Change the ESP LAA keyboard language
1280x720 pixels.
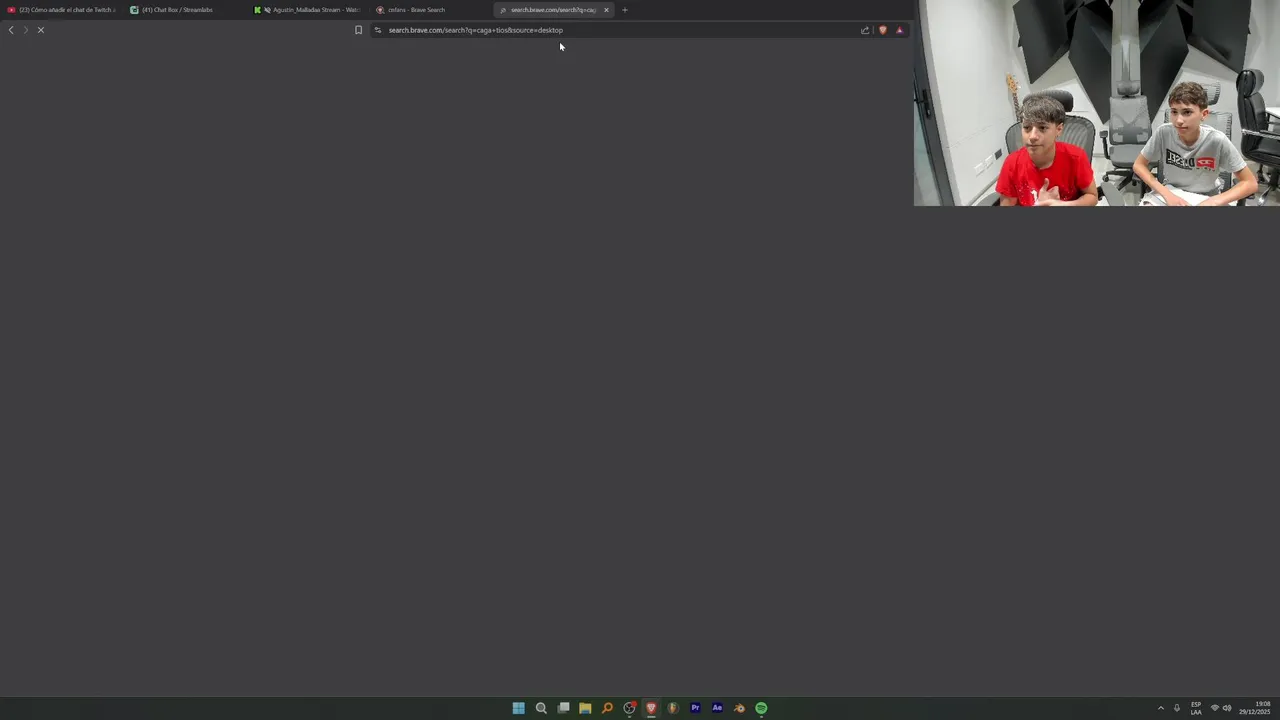point(1196,708)
